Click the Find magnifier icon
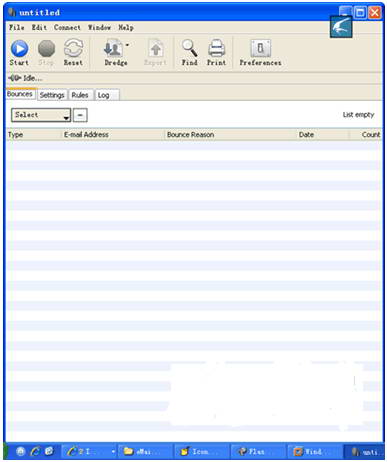Image resolution: width=387 pixels, height=462 pixels. [189, 48]
